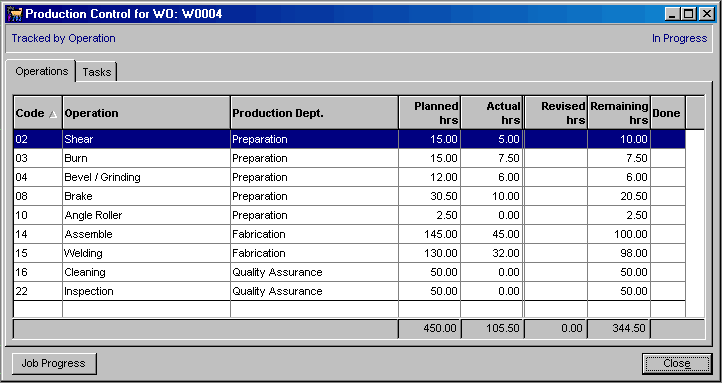Image resolution: width=722 pixels, height=383 pixels.
Task: Click the Done cell for Inspection
Action: pyautogui.click(x=668, y=291)
